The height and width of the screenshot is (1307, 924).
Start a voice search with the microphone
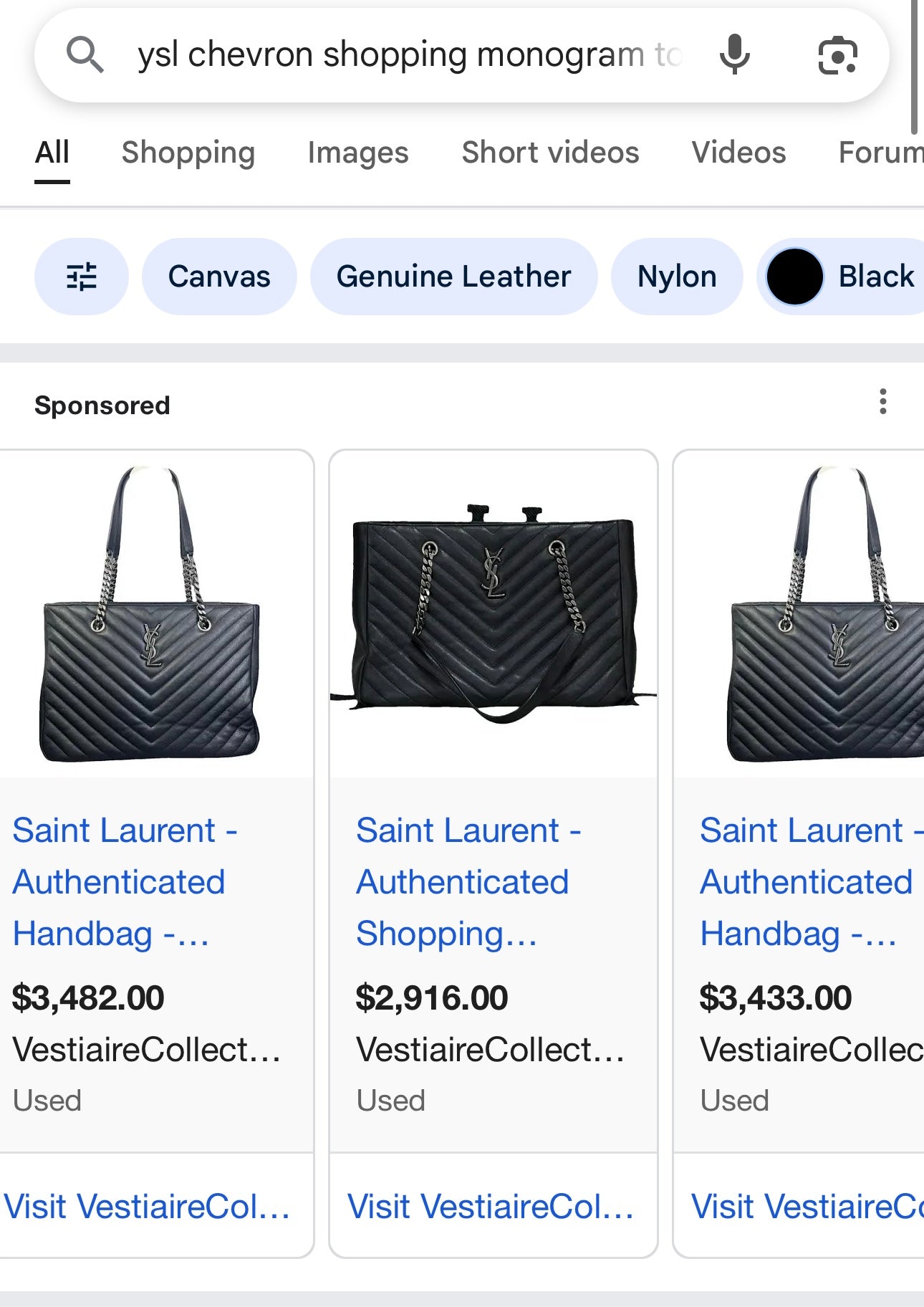click(734, 55)
